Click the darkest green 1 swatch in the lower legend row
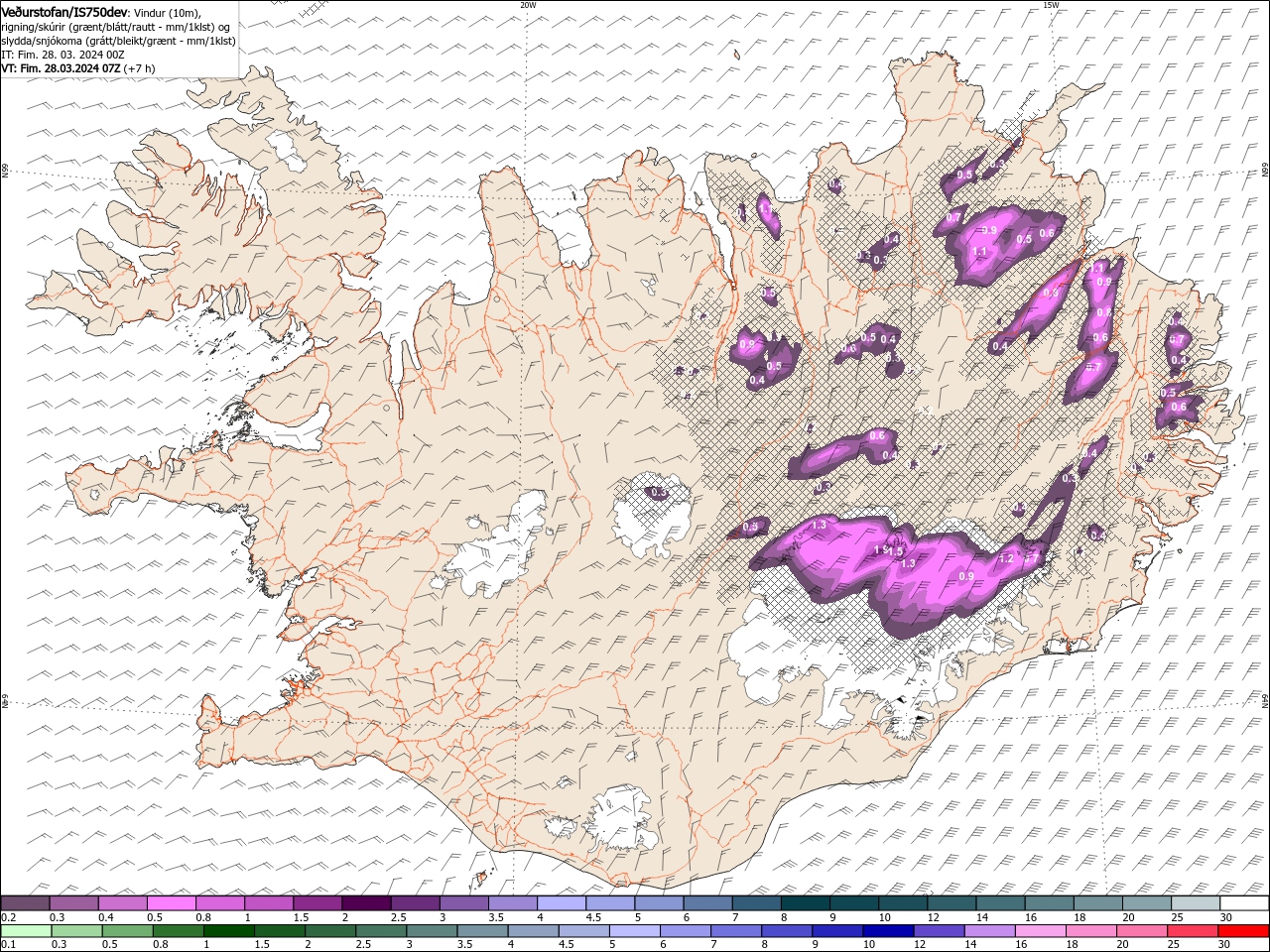1270x952 pixels. tap(229, 931)
